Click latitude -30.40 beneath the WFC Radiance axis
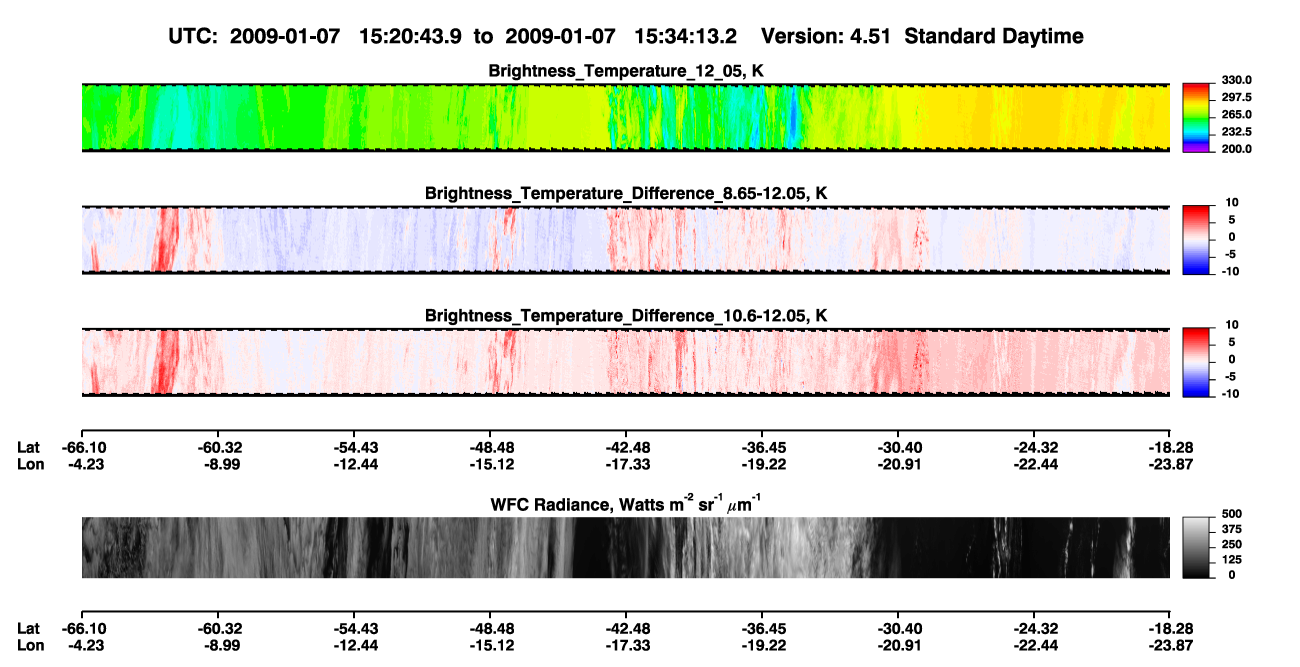The height and width of the screenshot is (667, 1300). pos(898,628)
